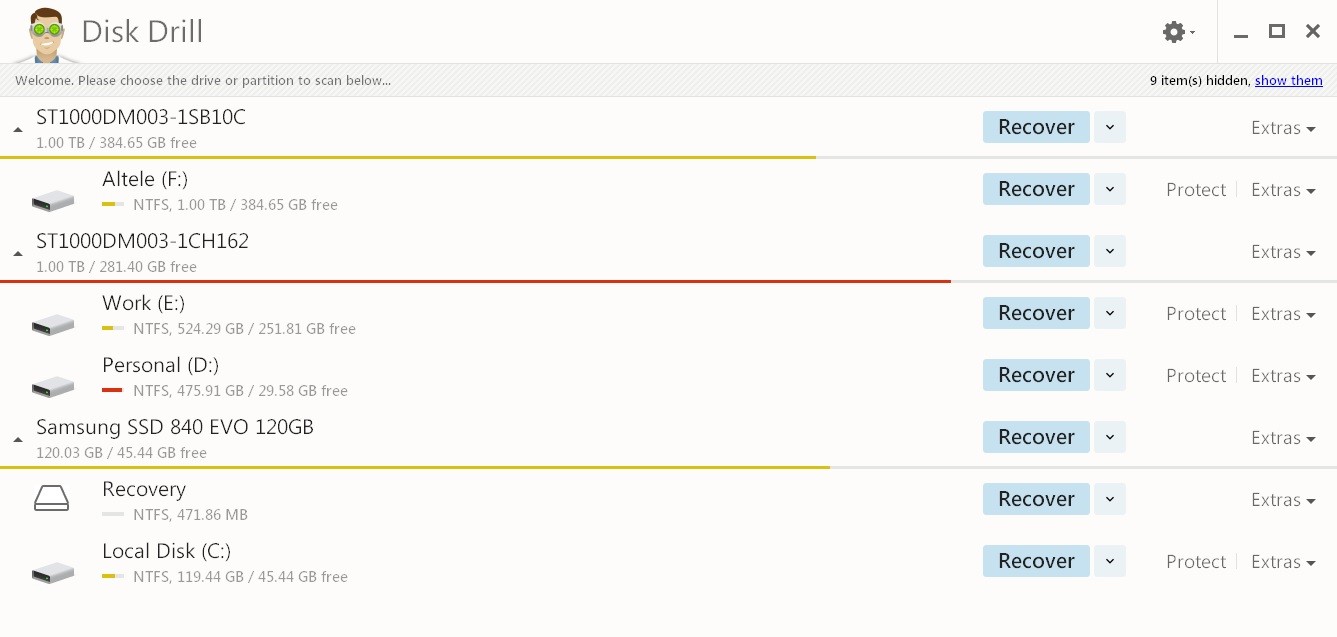Recover the Samsung SSD 840 EVO disk
This screenshot has width=1337, height=637.
1036,437
